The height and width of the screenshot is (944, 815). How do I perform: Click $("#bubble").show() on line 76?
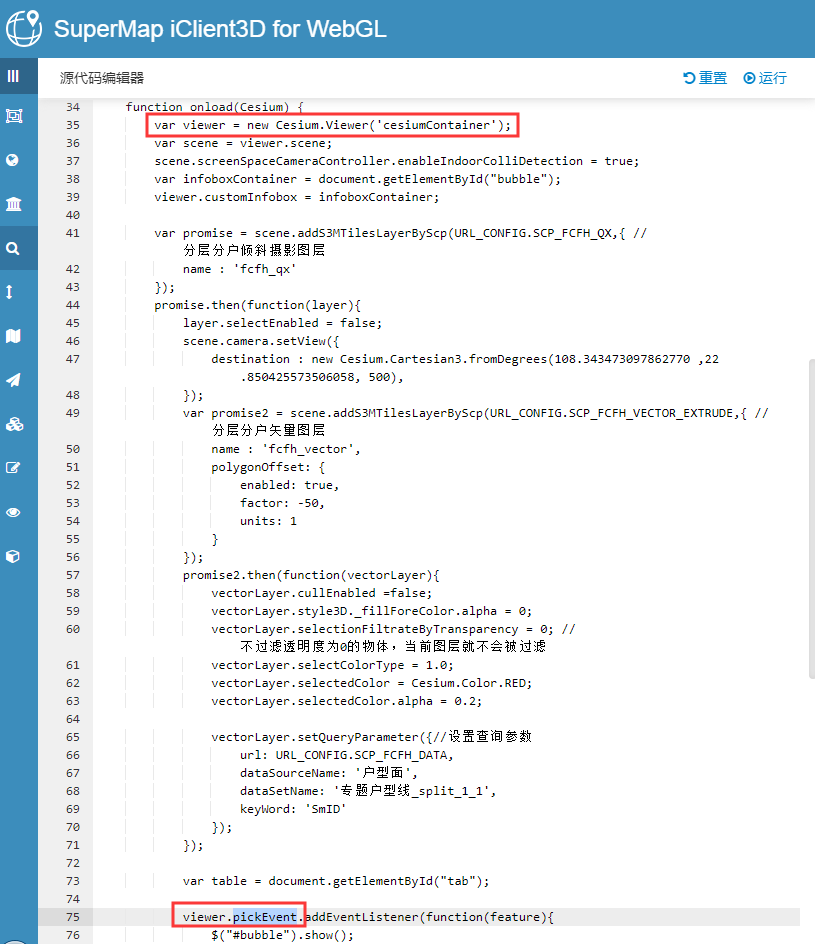282,935
